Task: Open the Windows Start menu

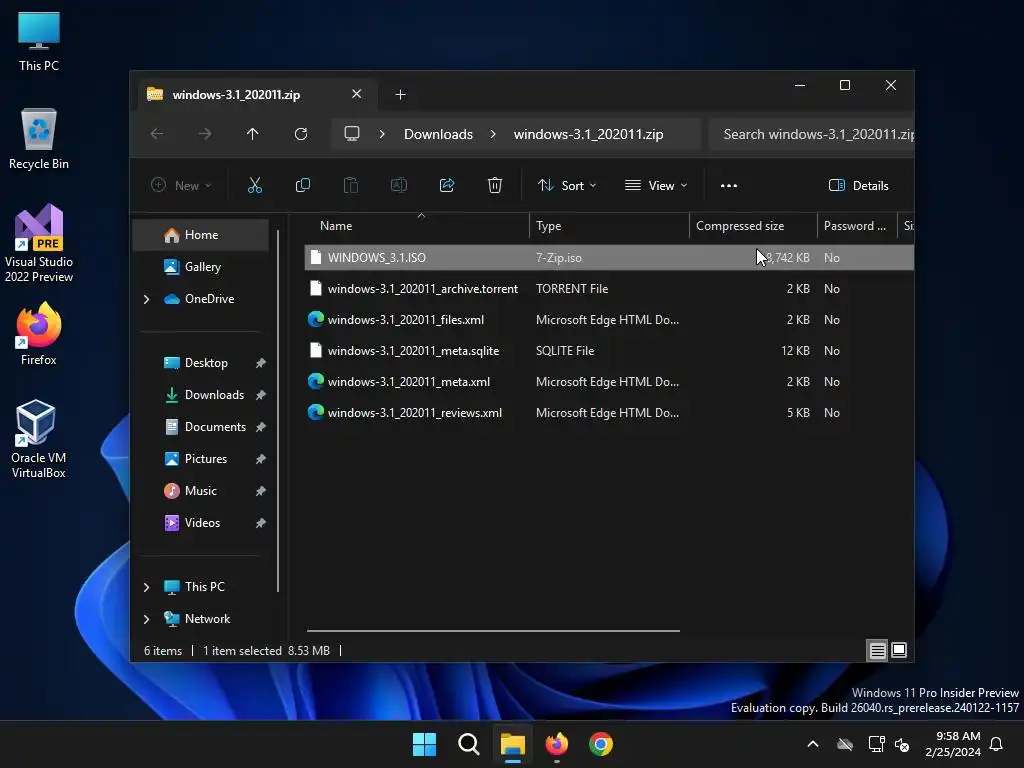Action: click(424, 744)
